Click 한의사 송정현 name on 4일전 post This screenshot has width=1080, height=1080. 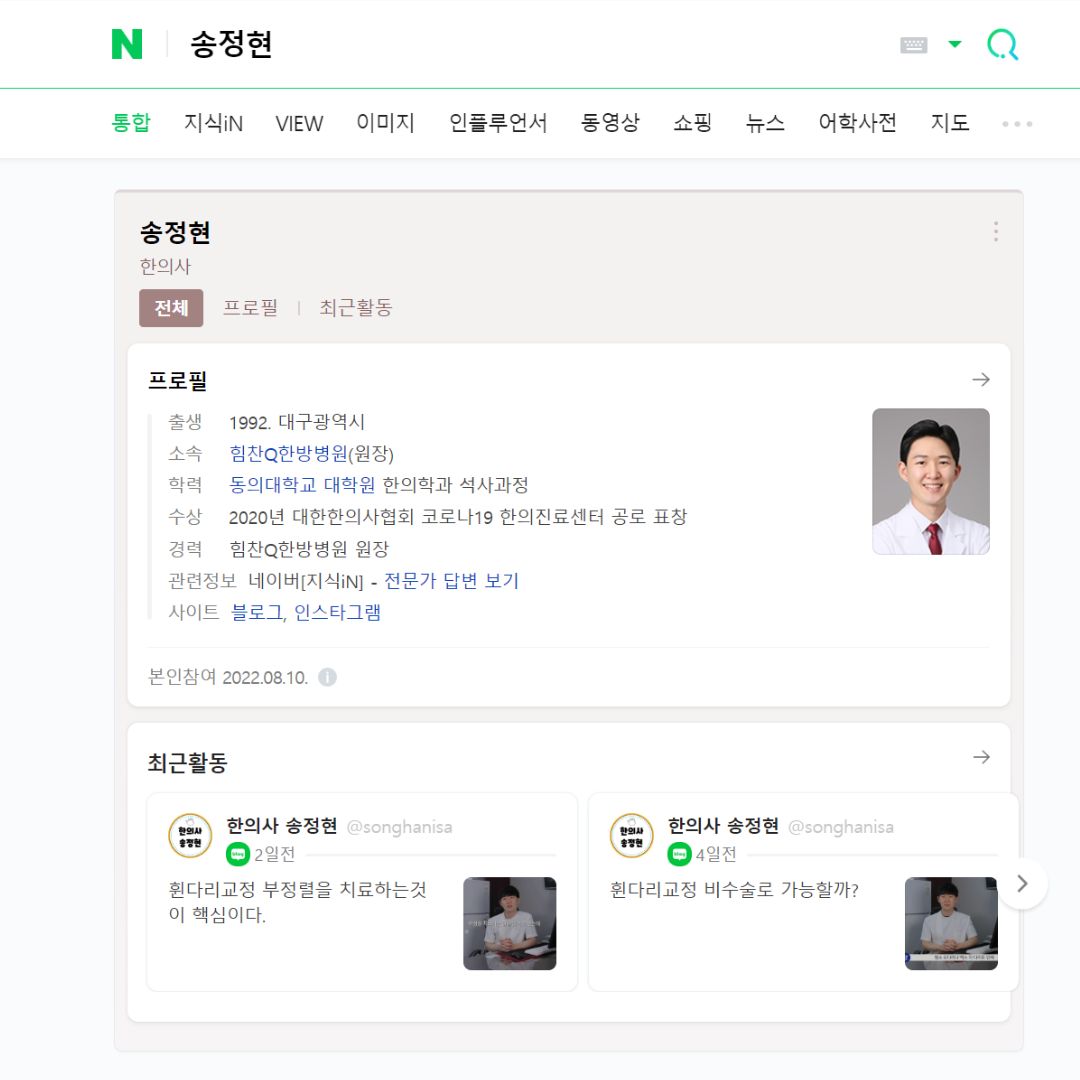(x=723, y=826)
